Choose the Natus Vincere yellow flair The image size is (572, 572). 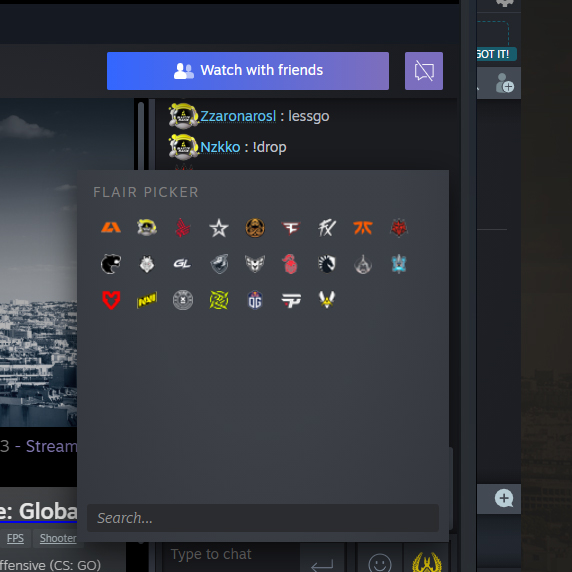[147, 300]
